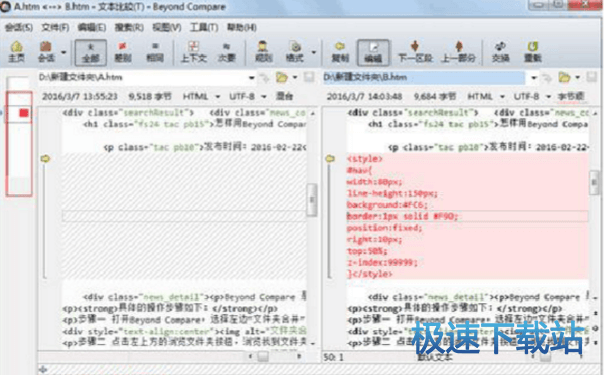
Task: Open the 工具(T) Tools menu
Action: point(204,27)
